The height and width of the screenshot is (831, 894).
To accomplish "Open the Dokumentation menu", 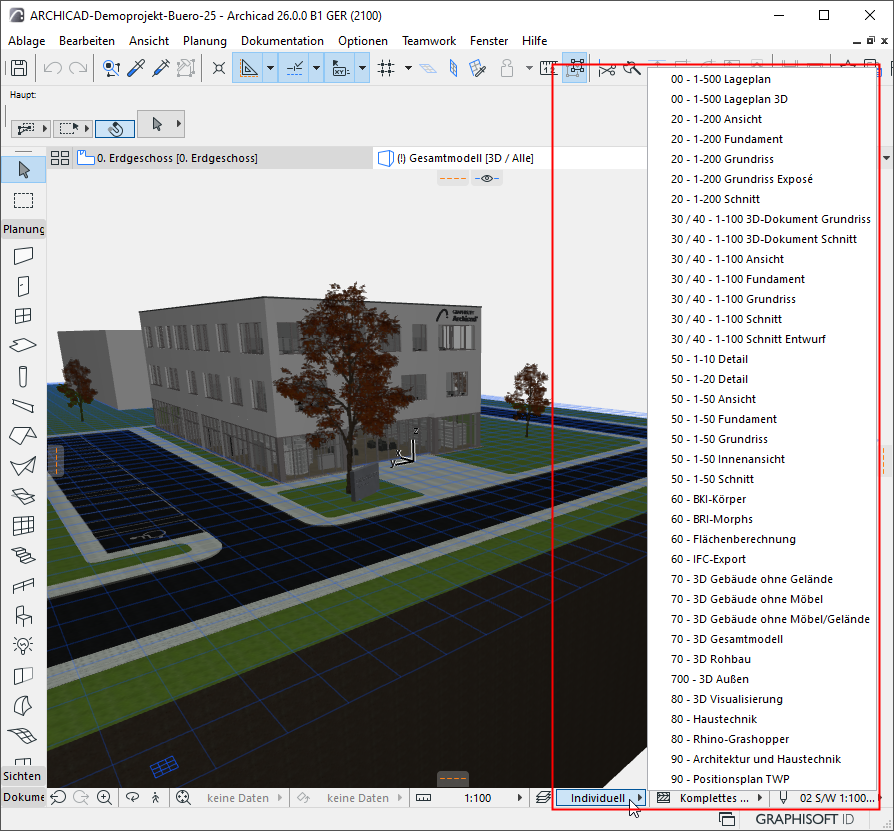I will click(282, 41).
